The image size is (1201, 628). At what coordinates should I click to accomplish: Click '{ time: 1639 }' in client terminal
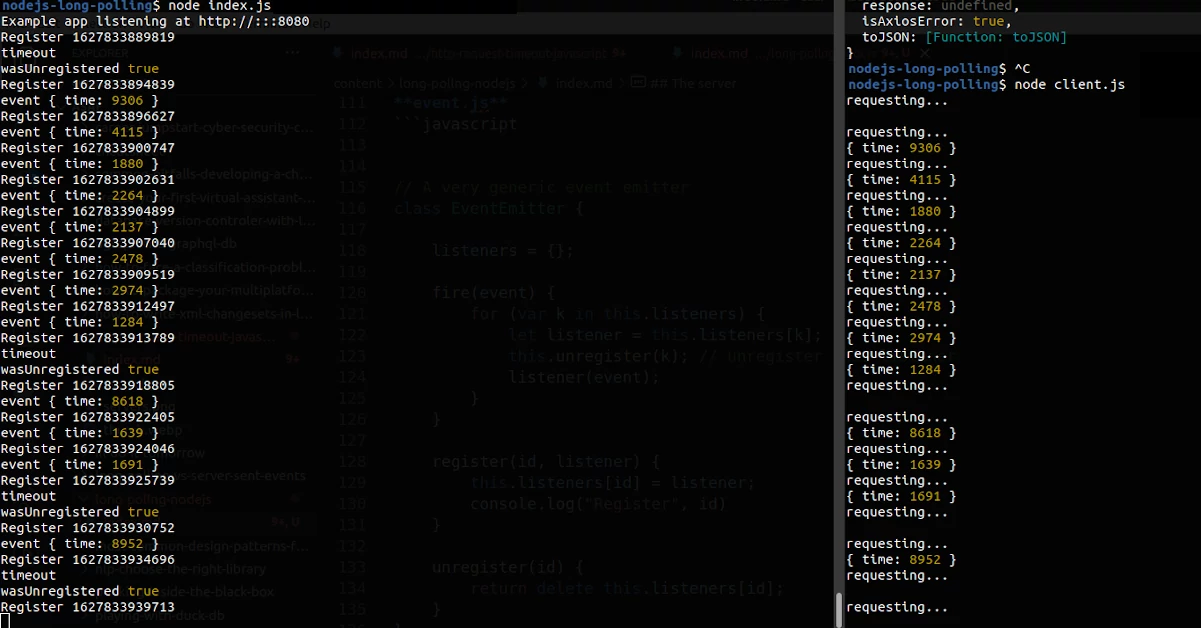902,465
